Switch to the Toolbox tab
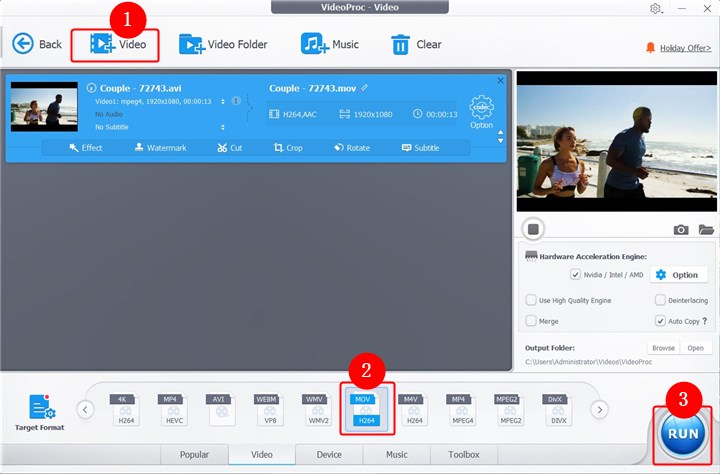 (464, 455)
